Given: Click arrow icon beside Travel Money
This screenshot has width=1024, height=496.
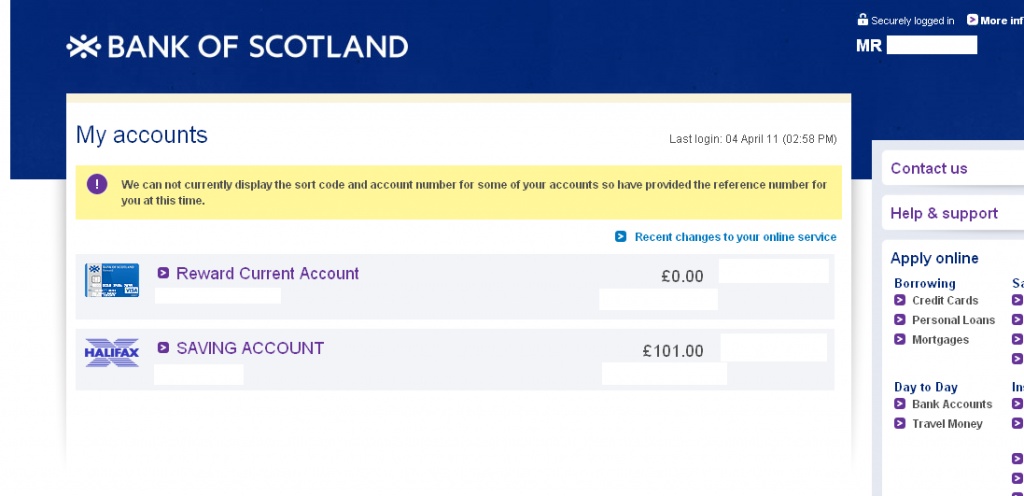Looking at the screenshot, I should coord(900,424).
